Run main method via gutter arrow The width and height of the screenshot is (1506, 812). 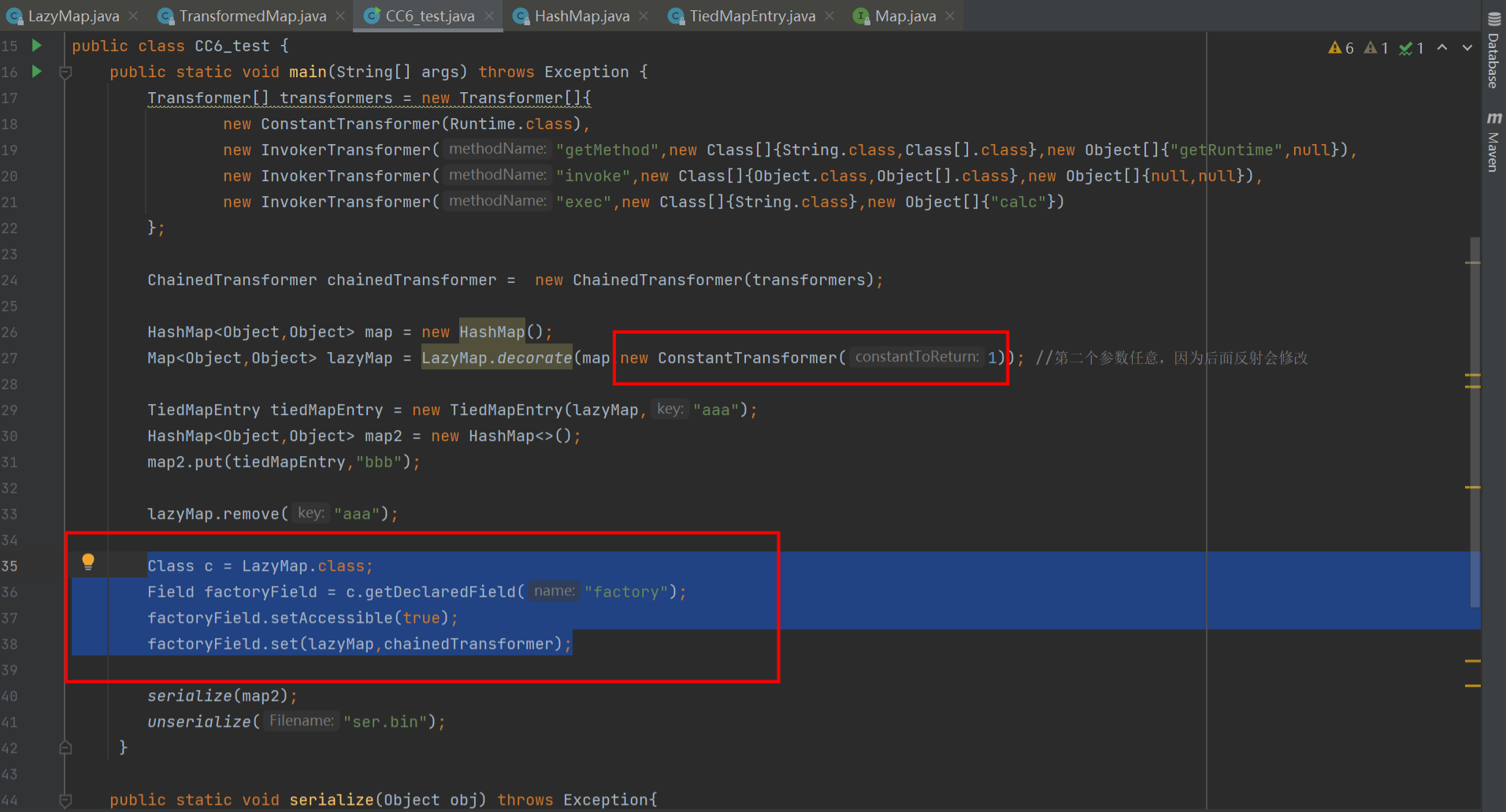pos(36,72)
